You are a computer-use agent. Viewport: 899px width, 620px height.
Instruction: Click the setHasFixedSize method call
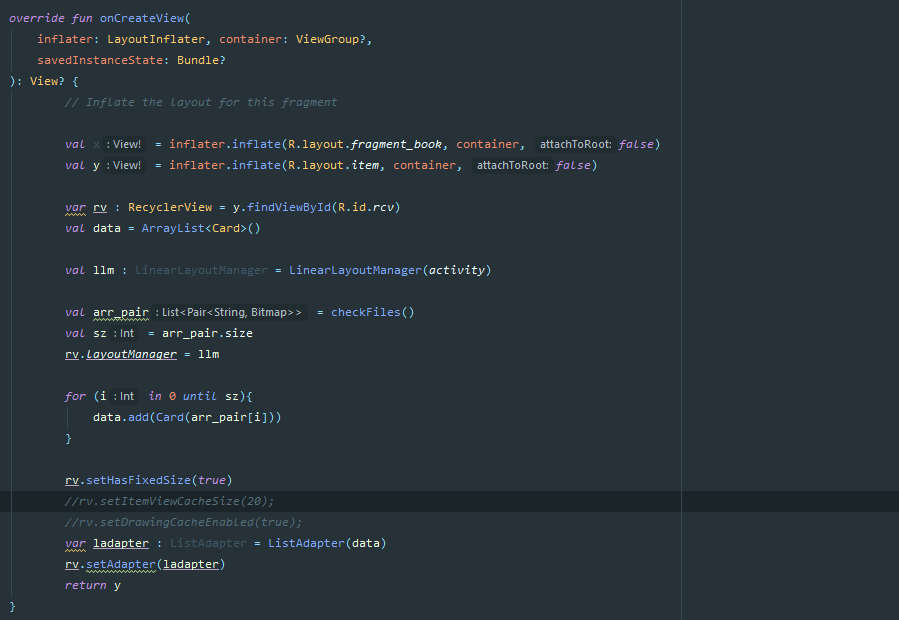click(138, 480)
